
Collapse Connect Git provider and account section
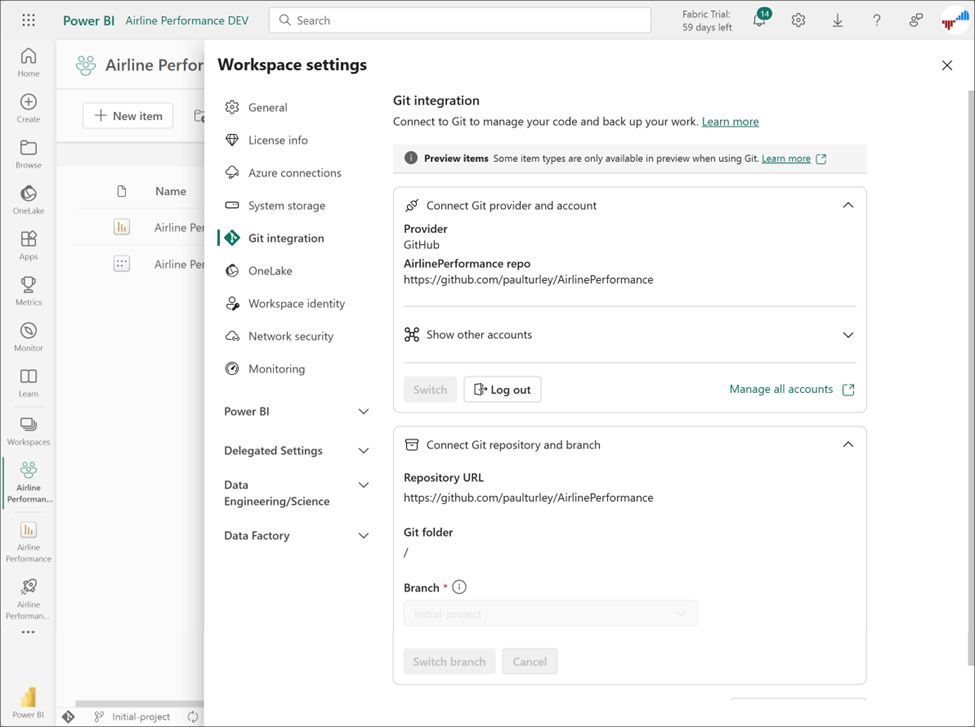pyautogui.click(x=848, y=205)
